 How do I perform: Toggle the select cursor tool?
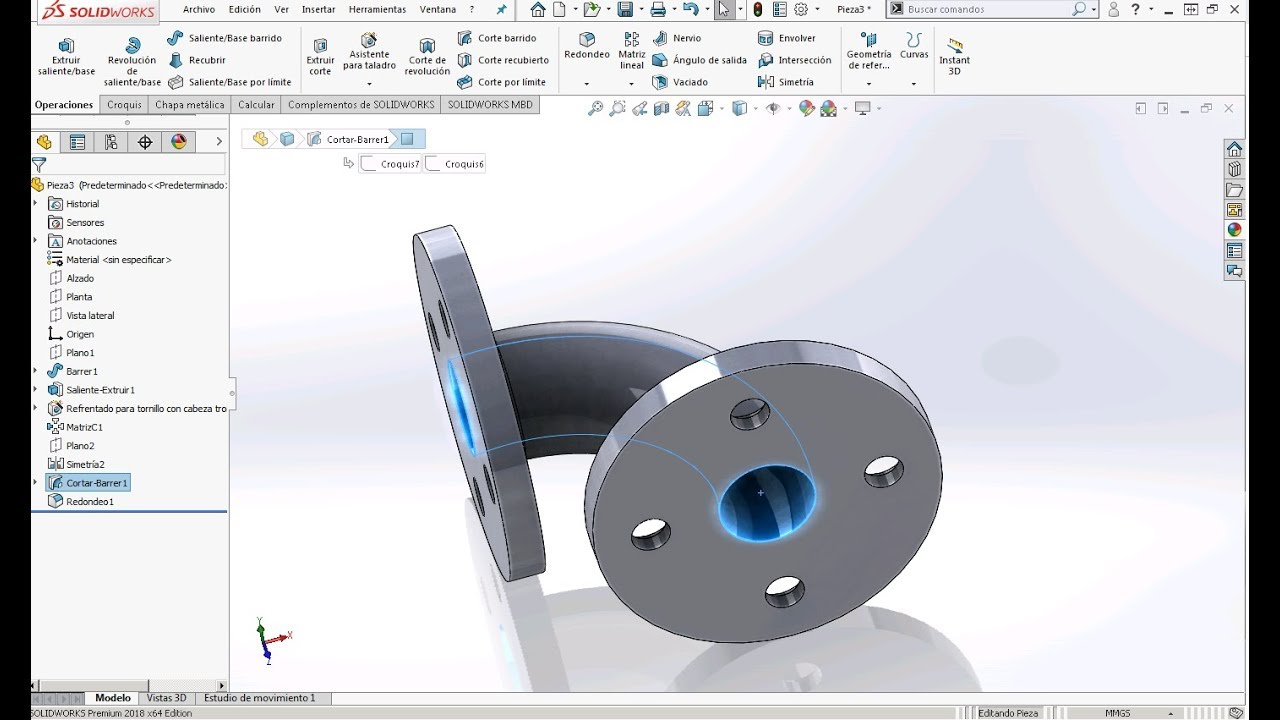pyautogui.click(x=724, y=9)
